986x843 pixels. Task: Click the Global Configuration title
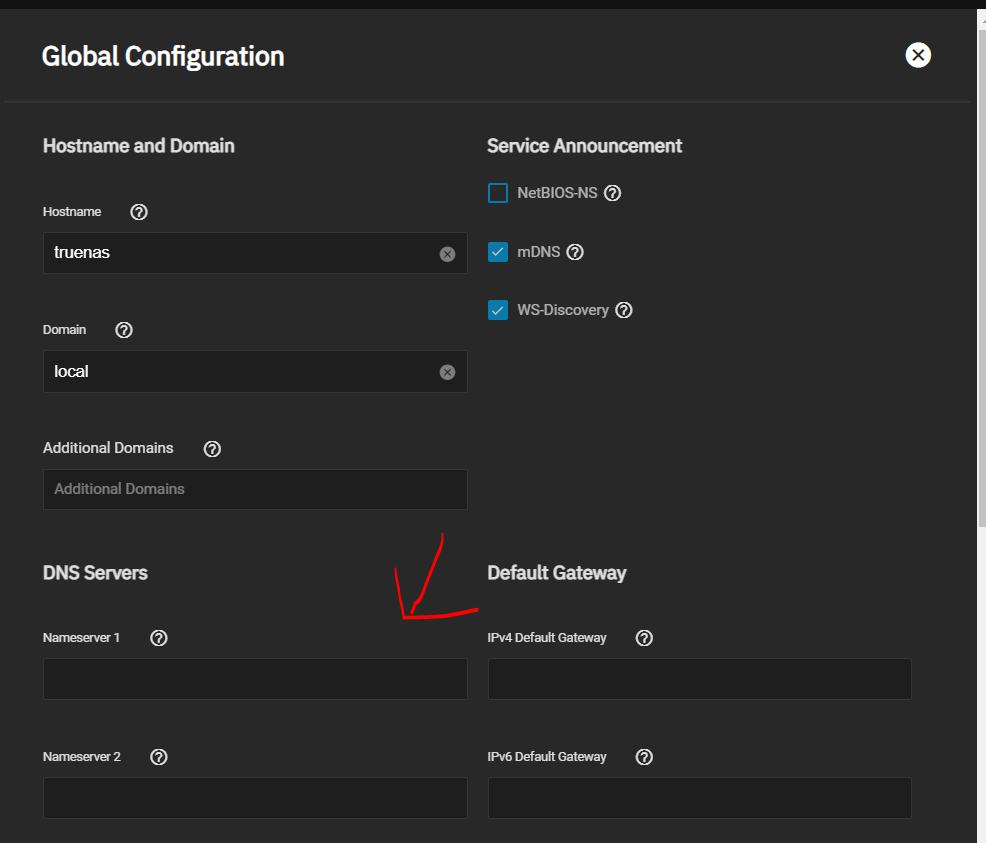click(163, 57)
